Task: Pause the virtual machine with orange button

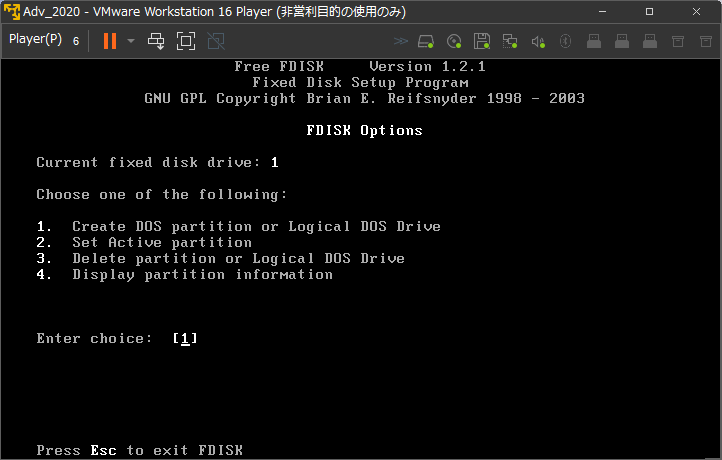Action: pyautogui.click(x=110, y=41)
